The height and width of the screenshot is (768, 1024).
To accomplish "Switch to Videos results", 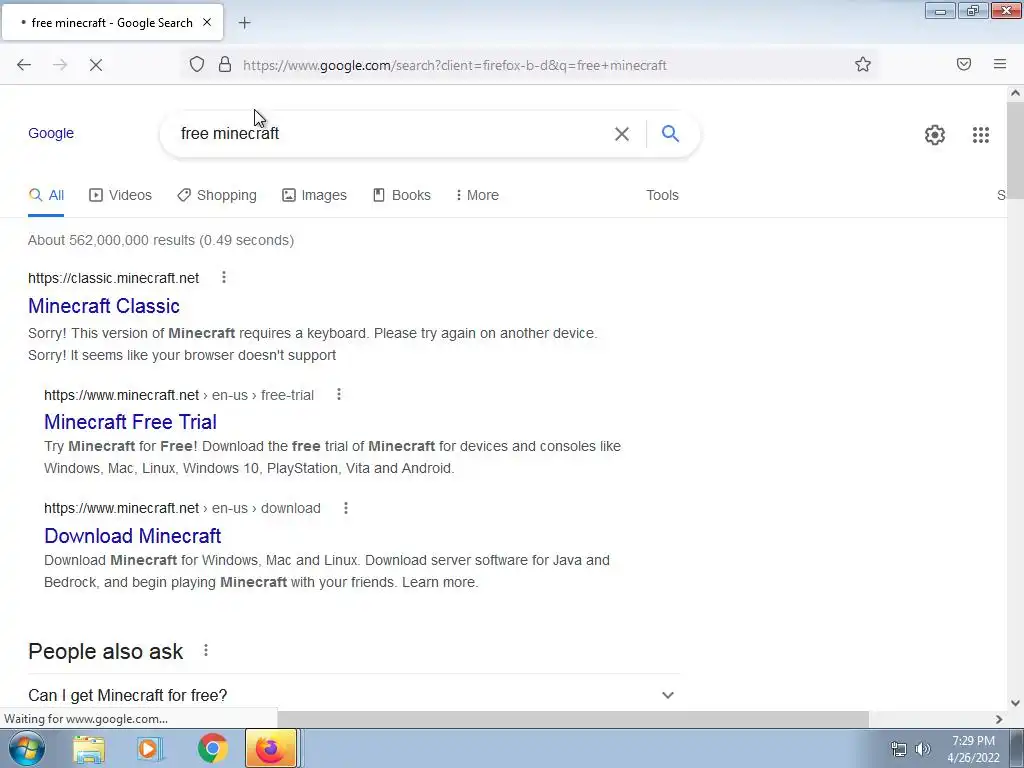I will coord(120,195).
